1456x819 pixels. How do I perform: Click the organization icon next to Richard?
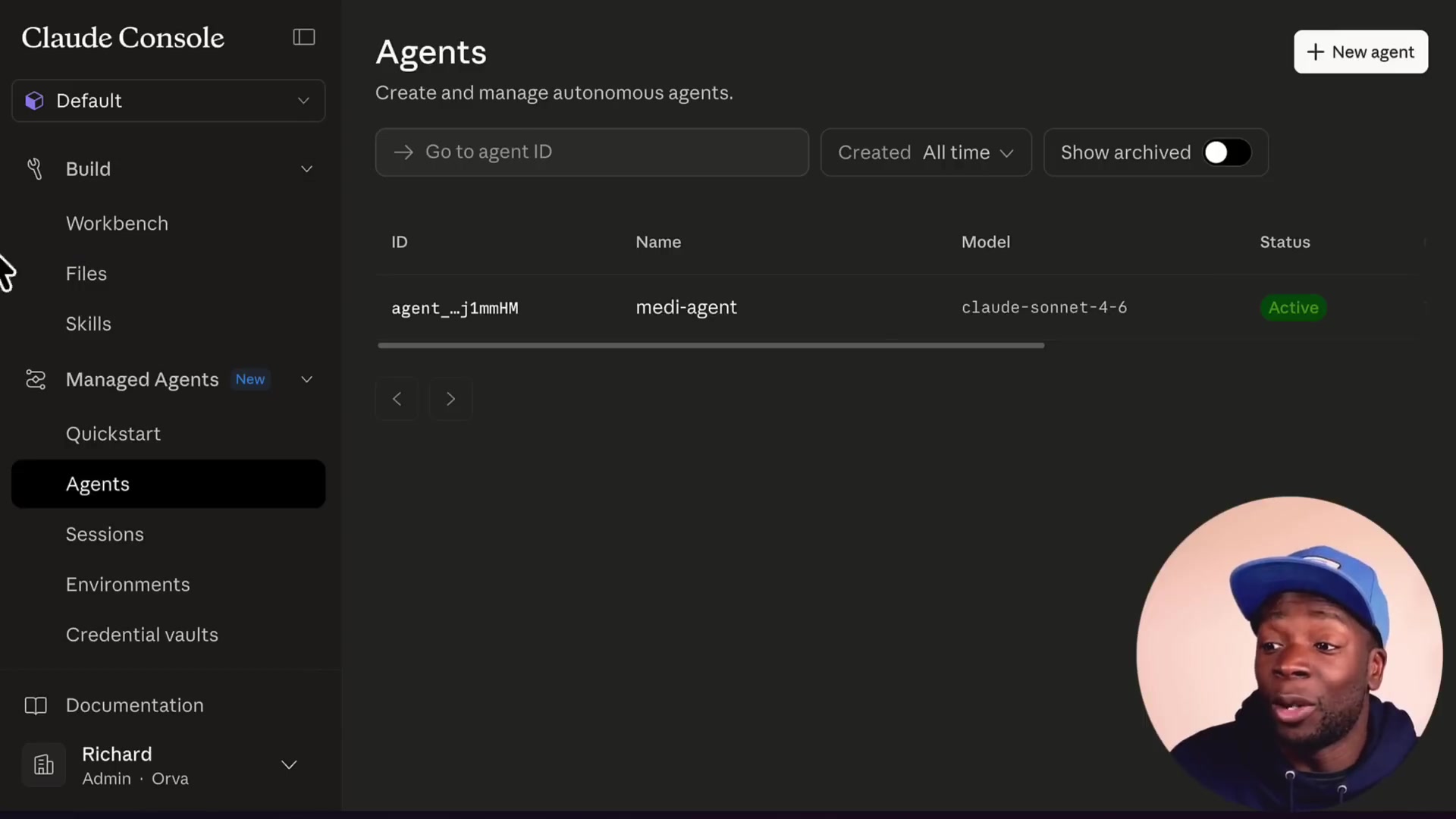coord(43,765)
